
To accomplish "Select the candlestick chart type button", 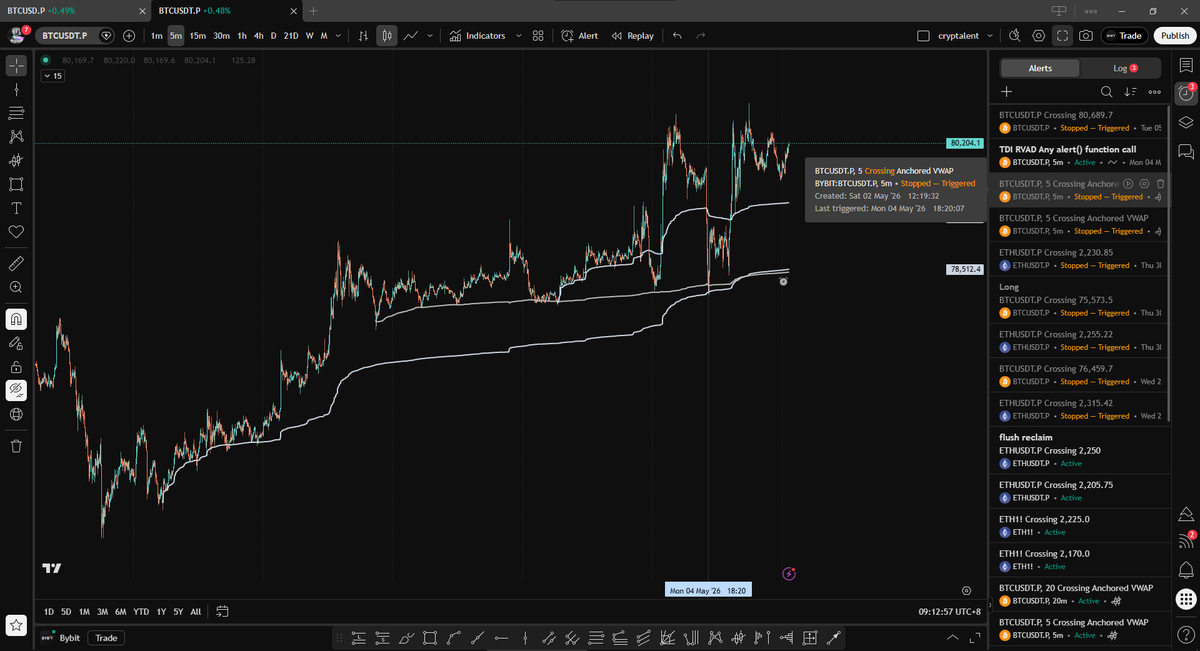I will pyautogui.click(x=386, y=35).
